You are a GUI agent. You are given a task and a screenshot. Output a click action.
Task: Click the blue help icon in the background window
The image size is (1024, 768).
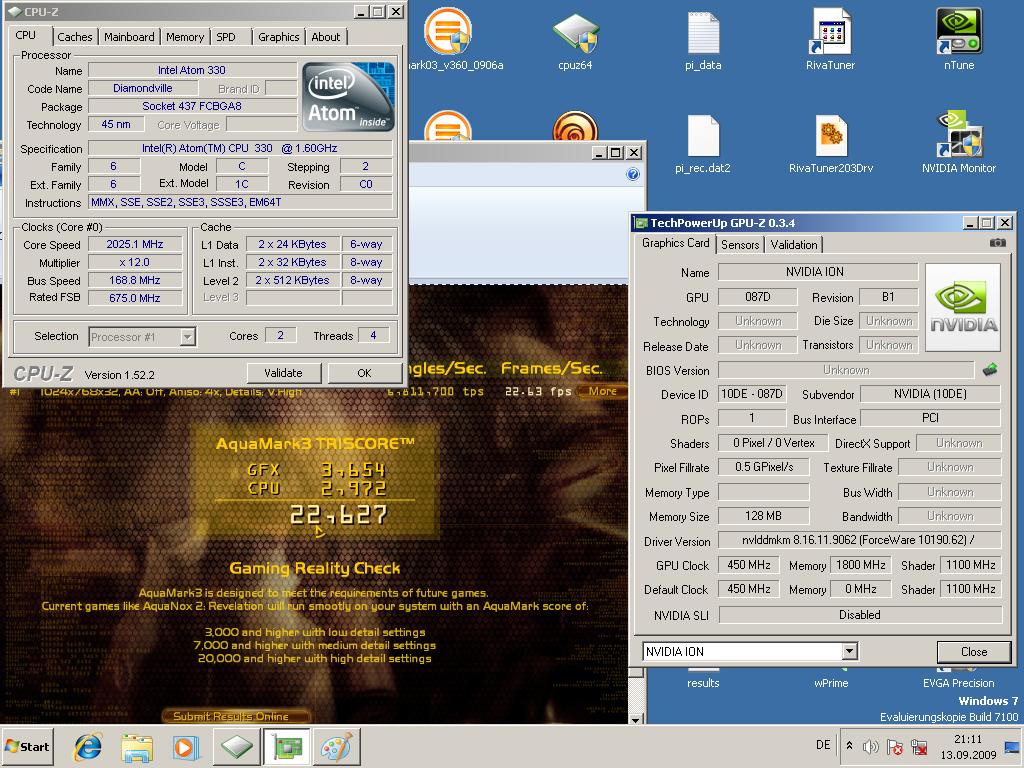pyautogui.click(x=632, y=174)
